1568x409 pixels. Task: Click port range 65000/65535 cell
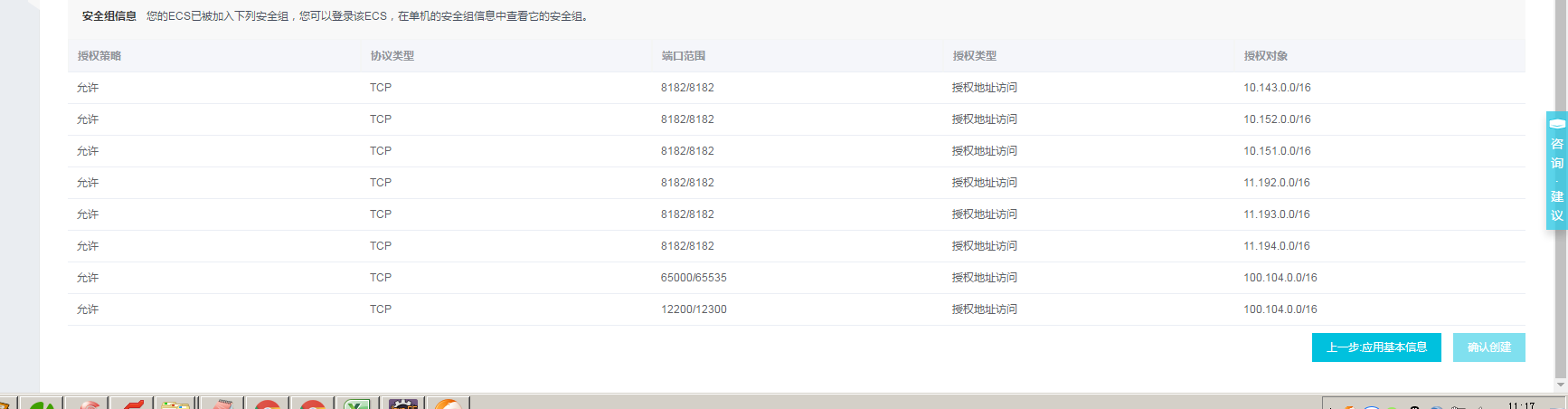coord(694,278)
